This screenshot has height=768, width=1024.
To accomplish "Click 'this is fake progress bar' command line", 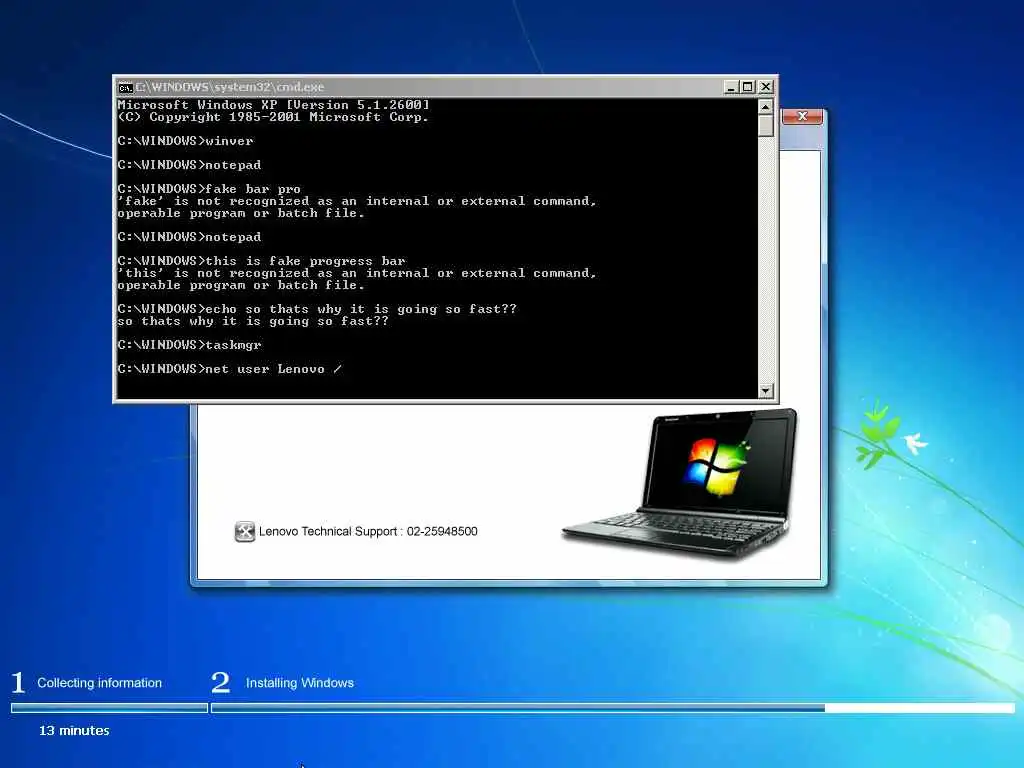I will 262,261.
